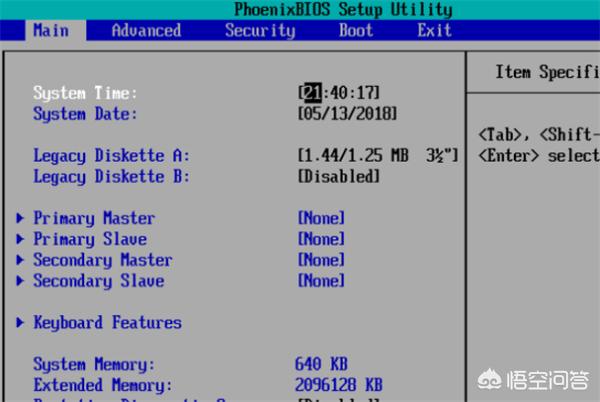Click the System Date value
600x402 pixels.
tap(347, 114)
